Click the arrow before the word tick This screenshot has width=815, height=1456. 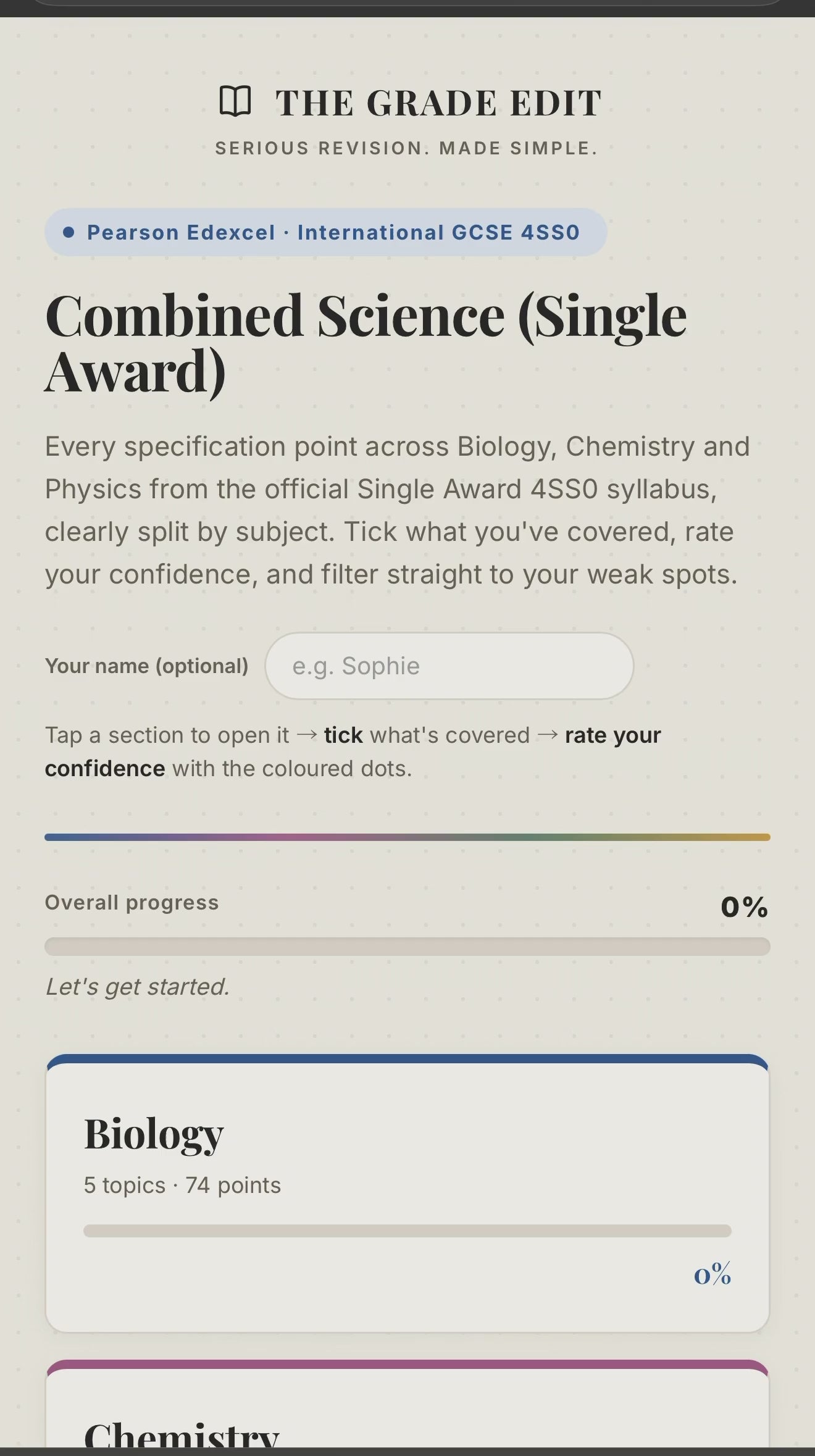[x=307, y=735]
